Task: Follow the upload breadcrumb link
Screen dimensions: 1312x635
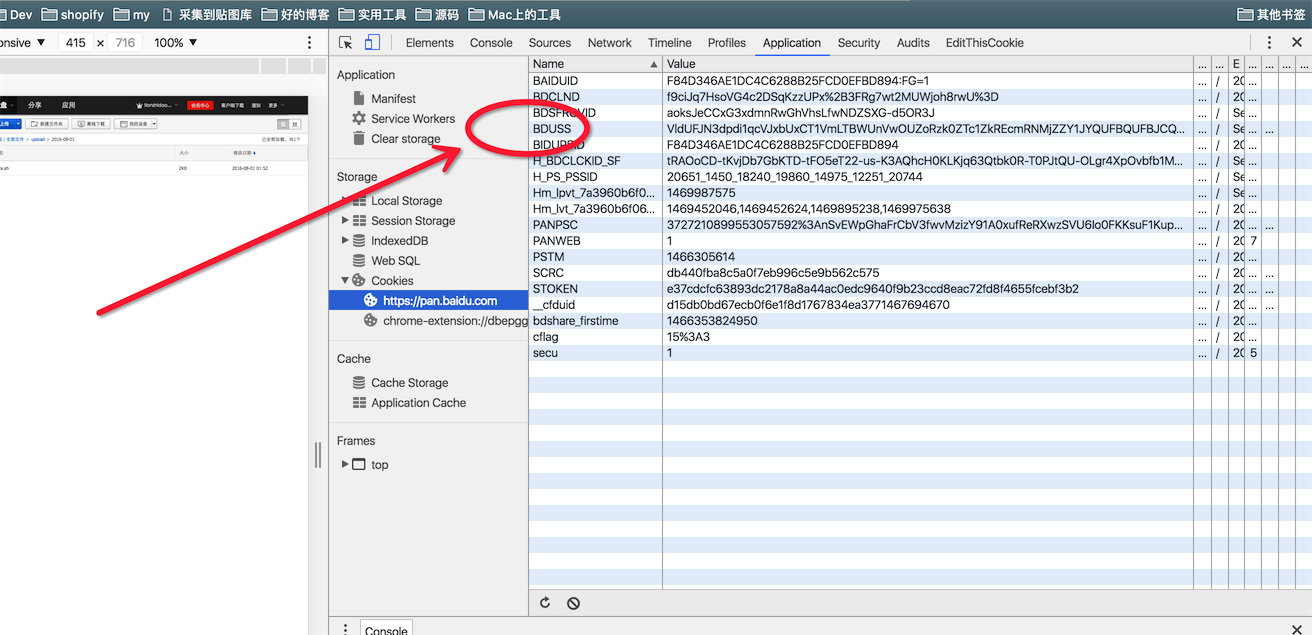Action: pos(38,140)
